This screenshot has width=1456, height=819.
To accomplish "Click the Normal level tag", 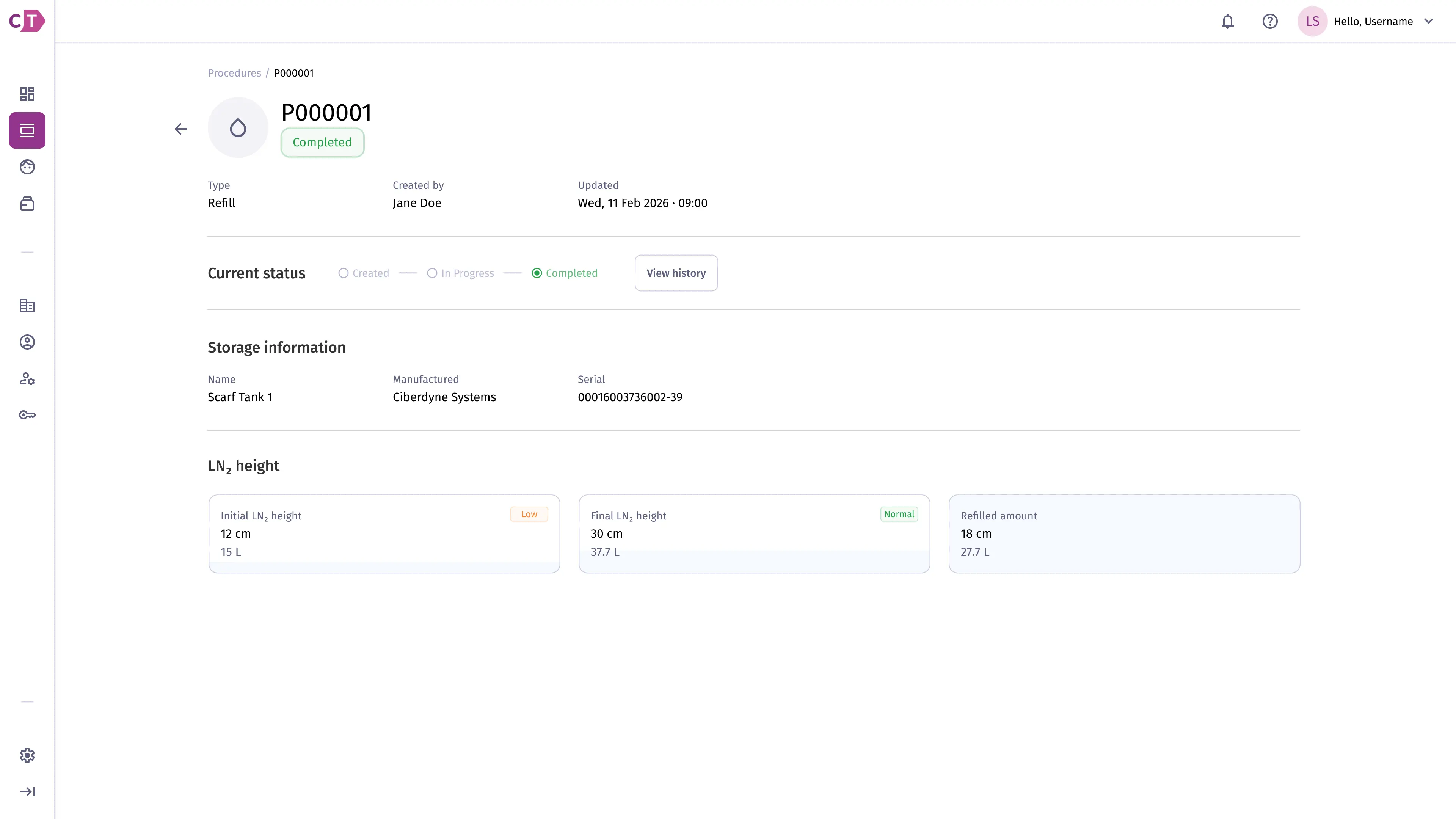I will 899,515.
